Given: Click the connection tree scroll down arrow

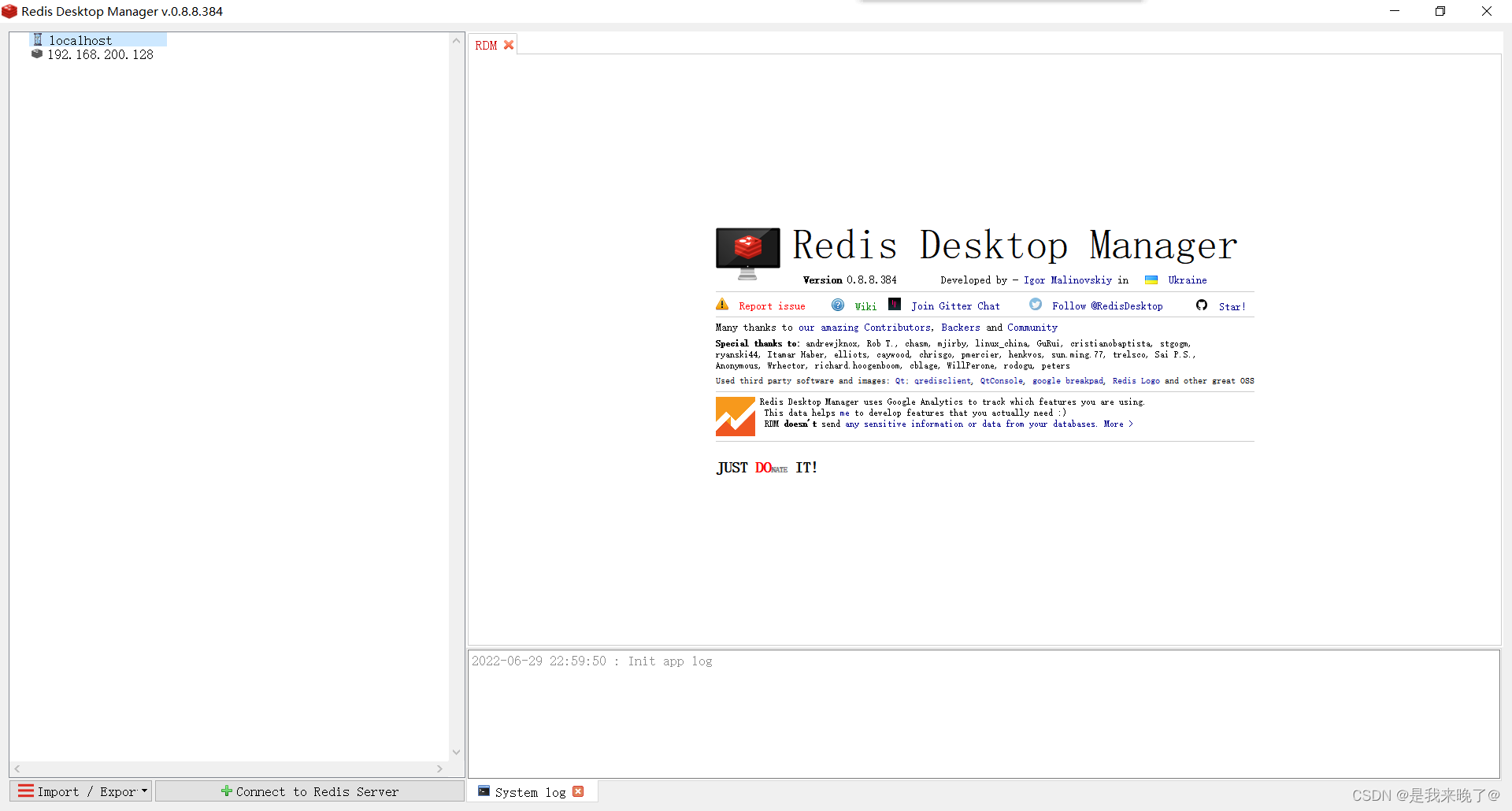Looking at the screenshot, I should click(456, 753).
